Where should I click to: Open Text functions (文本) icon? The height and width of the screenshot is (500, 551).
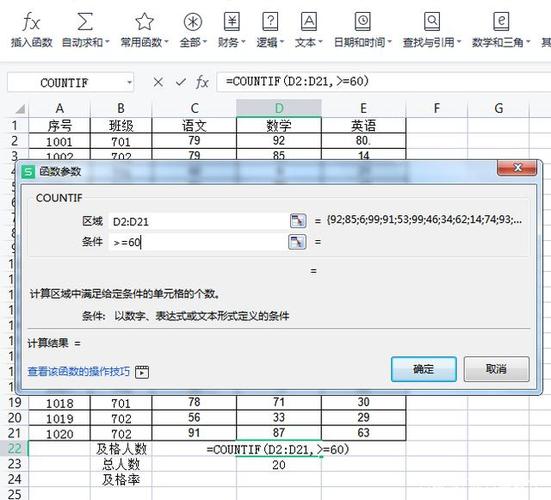(x=309, y=22)
